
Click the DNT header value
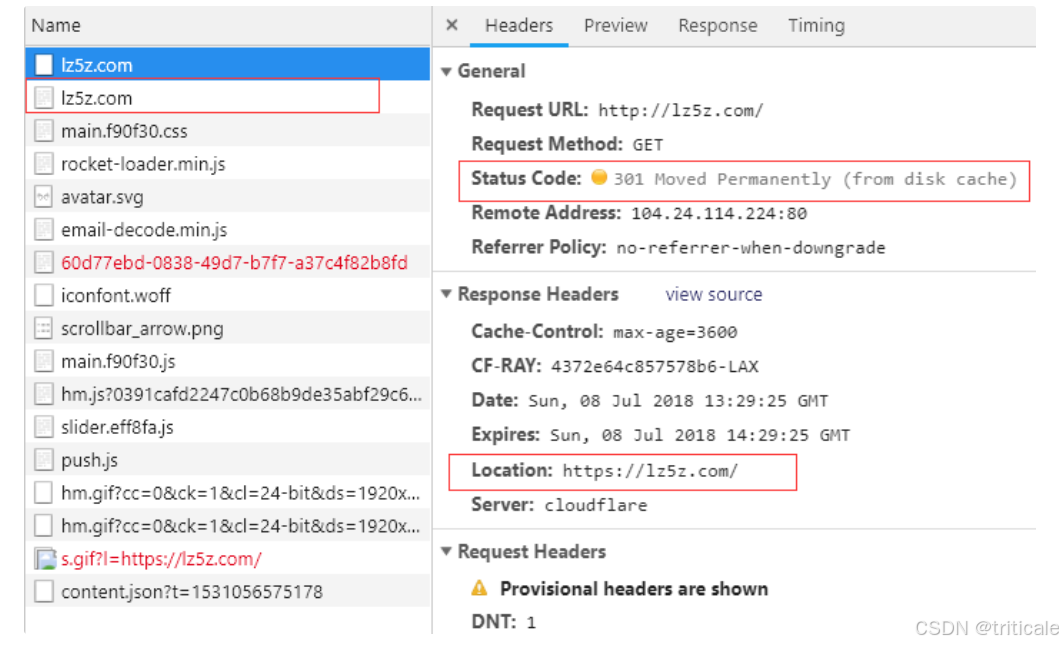tap(531, 622)
